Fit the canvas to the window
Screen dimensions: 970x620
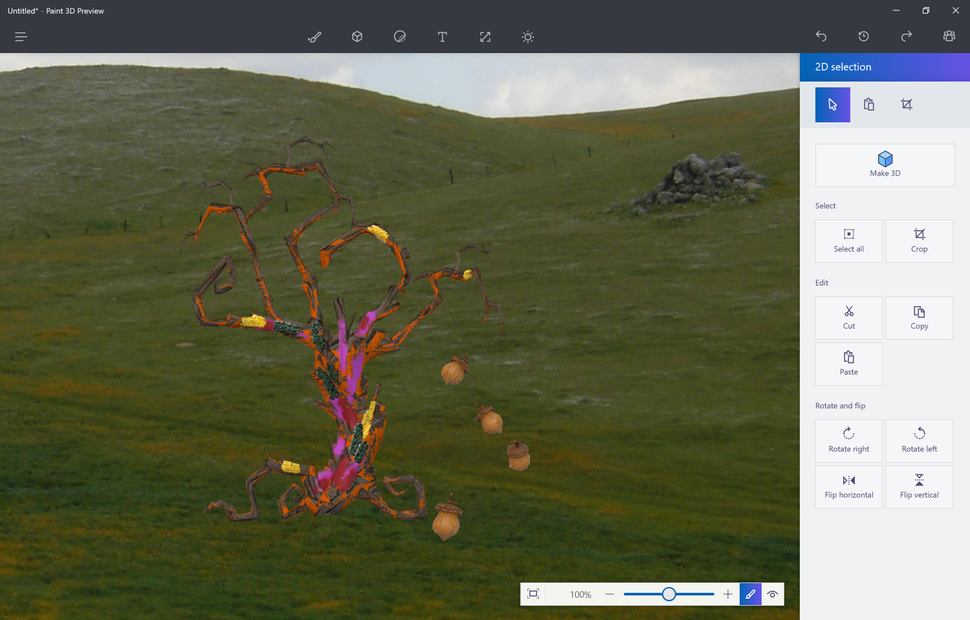[x=533, y=594]
